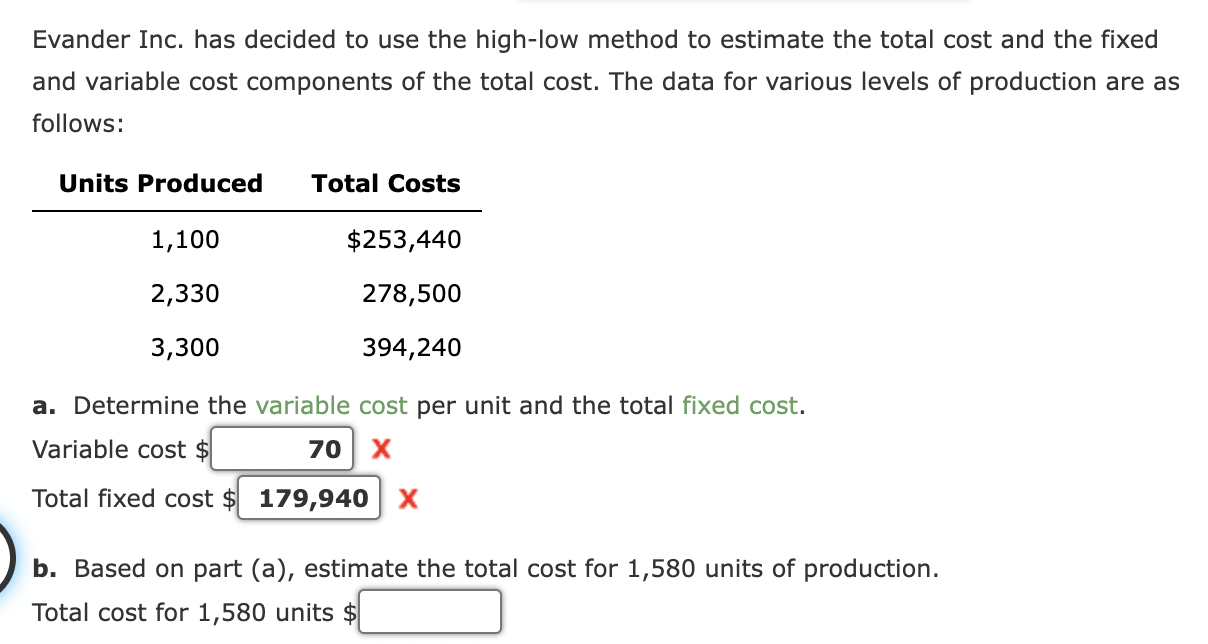Click the red X beside the Variable cost answer
The height and width of the screenshot is (644, 1208).
[380, 449]
